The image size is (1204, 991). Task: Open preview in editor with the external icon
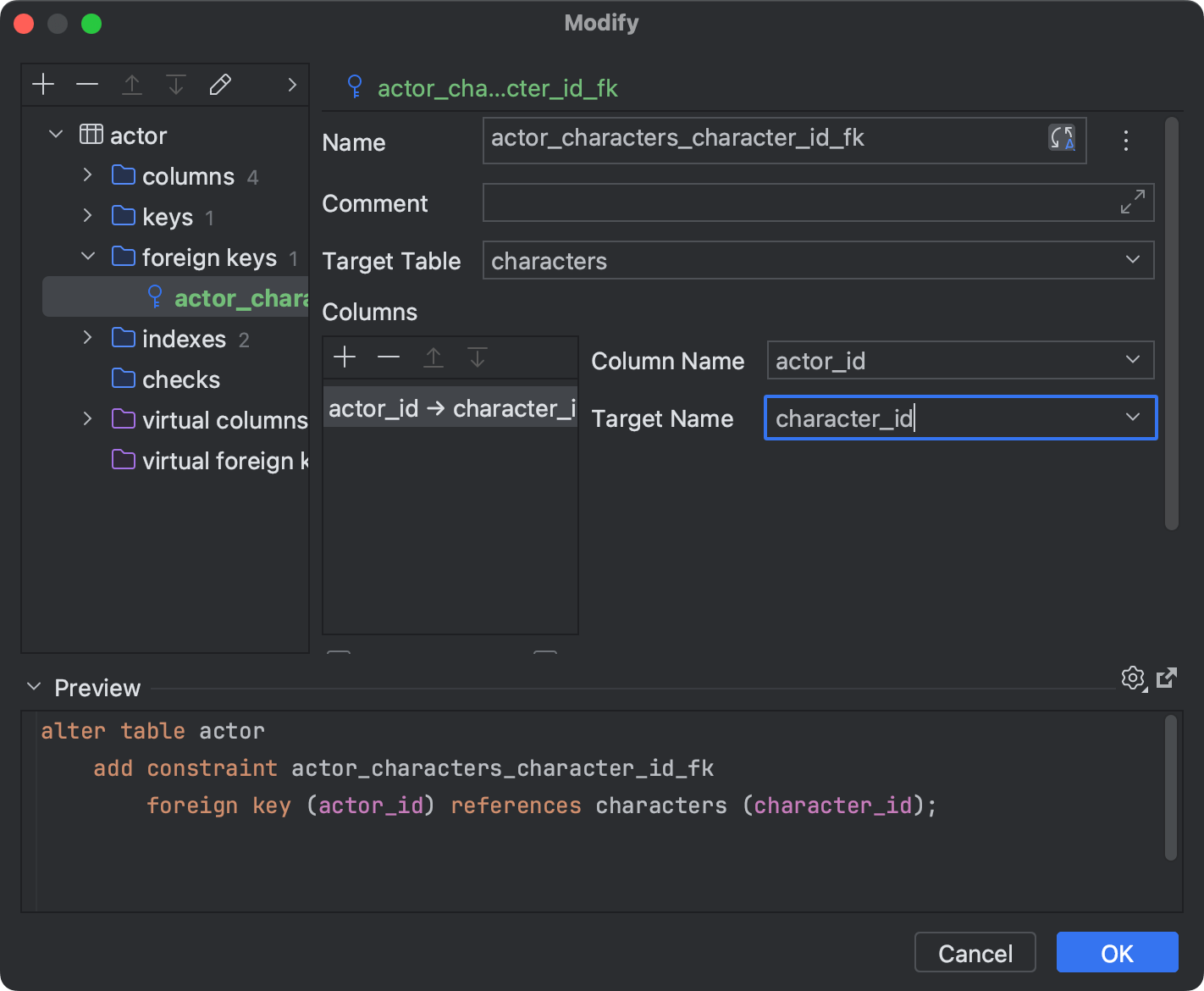point(1168,678)
